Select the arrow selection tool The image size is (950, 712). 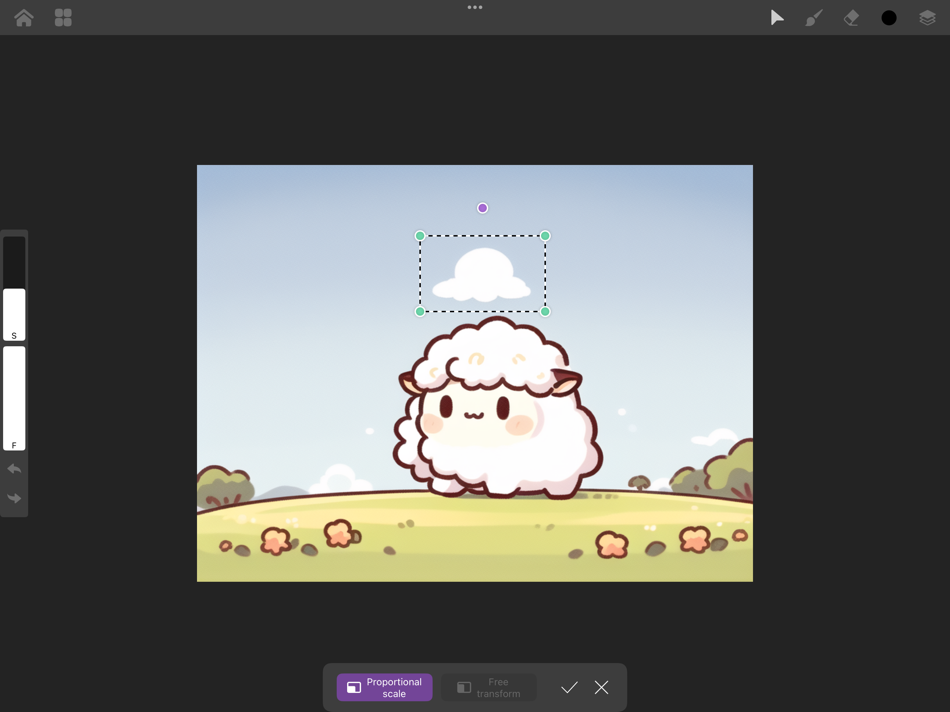point(777,17)
